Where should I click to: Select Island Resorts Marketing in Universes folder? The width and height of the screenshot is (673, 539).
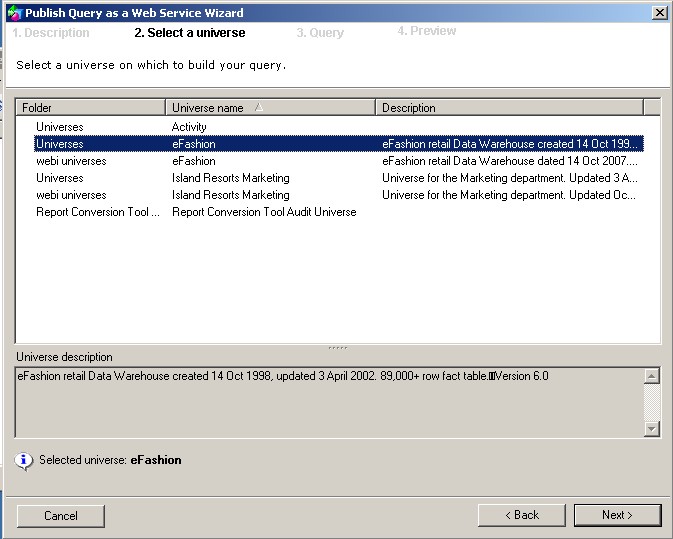coord(339,178)
